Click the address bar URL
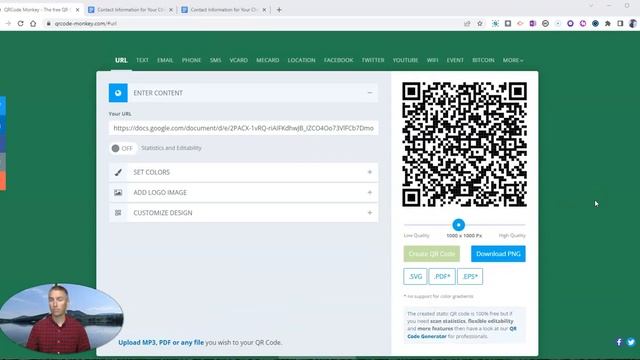Screen dimensions: 640x360 (86, 24)
